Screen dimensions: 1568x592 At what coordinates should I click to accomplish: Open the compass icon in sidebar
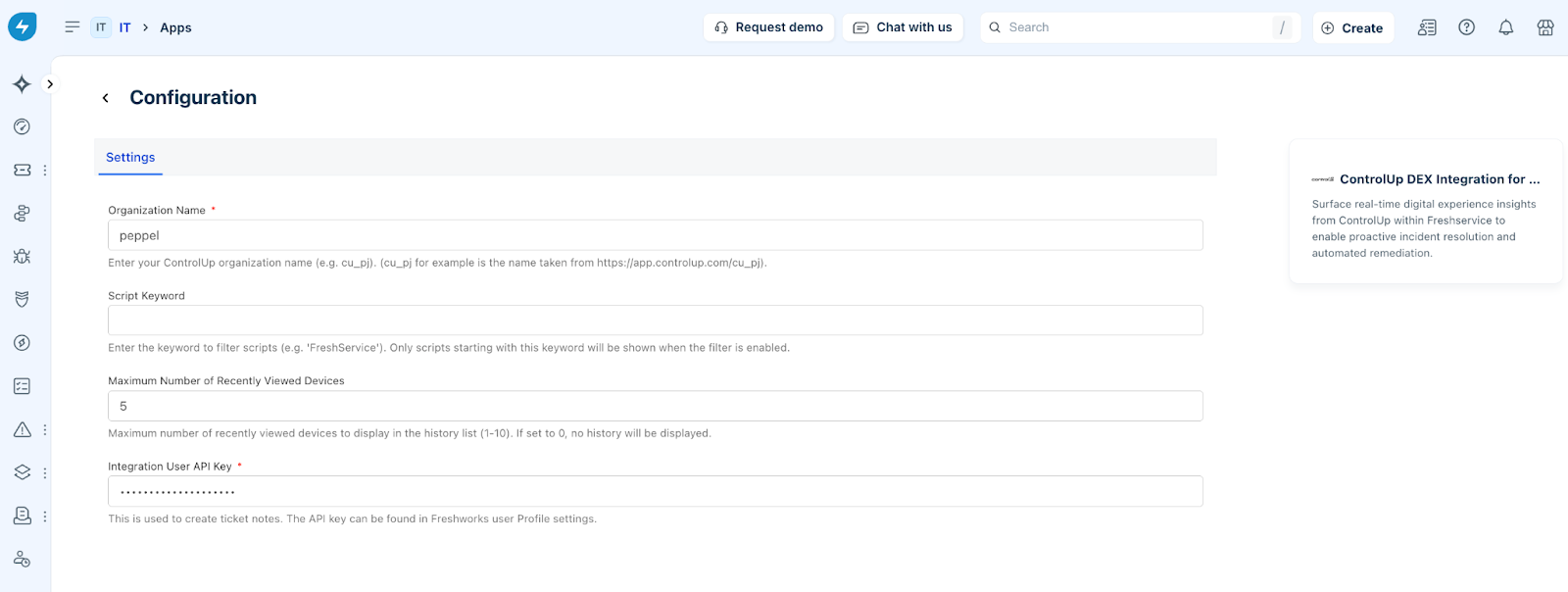click(x=22, y=342)
